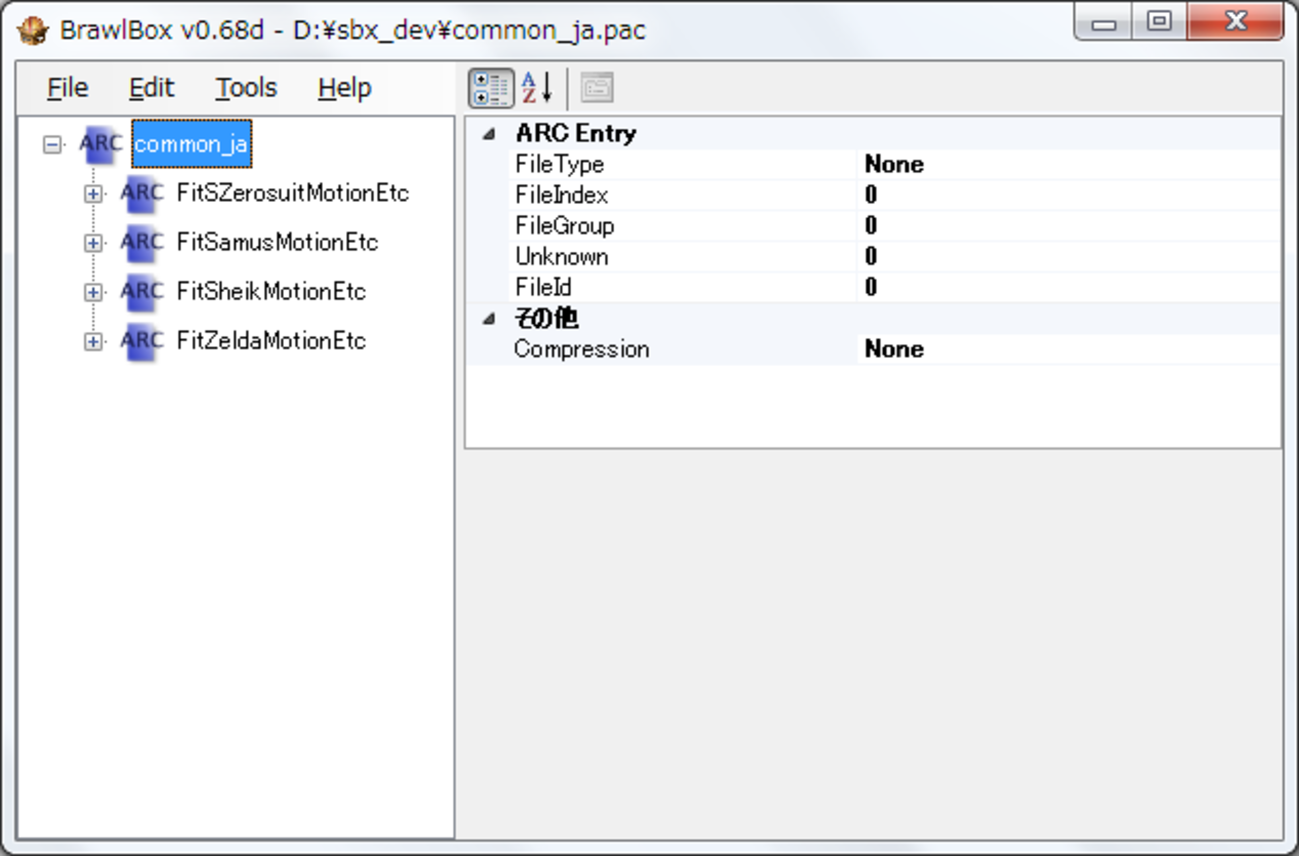Viewport: 1299px width, 856px height.
Task: Expand the FitSZerosuitMotionEtc node
Action: tap(93, 194)
